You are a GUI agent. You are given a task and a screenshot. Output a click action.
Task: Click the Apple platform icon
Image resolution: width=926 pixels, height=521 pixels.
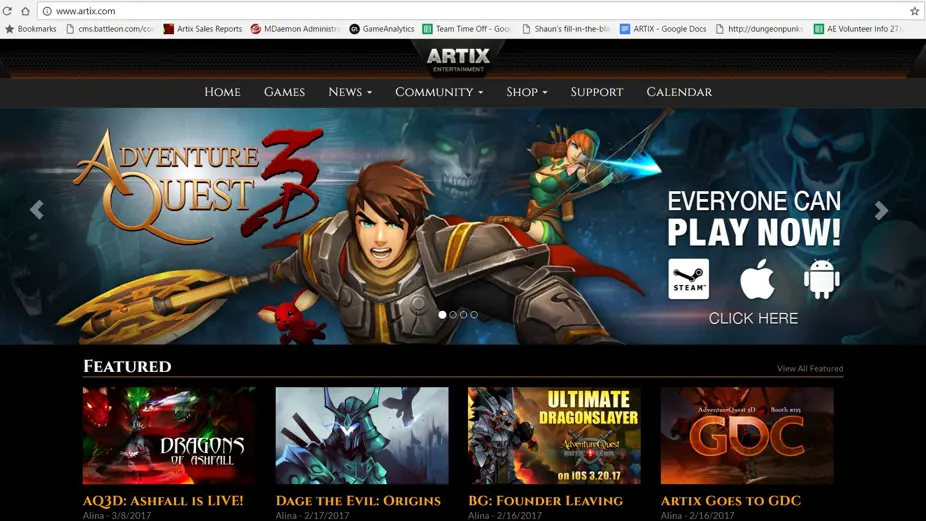(757, 279)
